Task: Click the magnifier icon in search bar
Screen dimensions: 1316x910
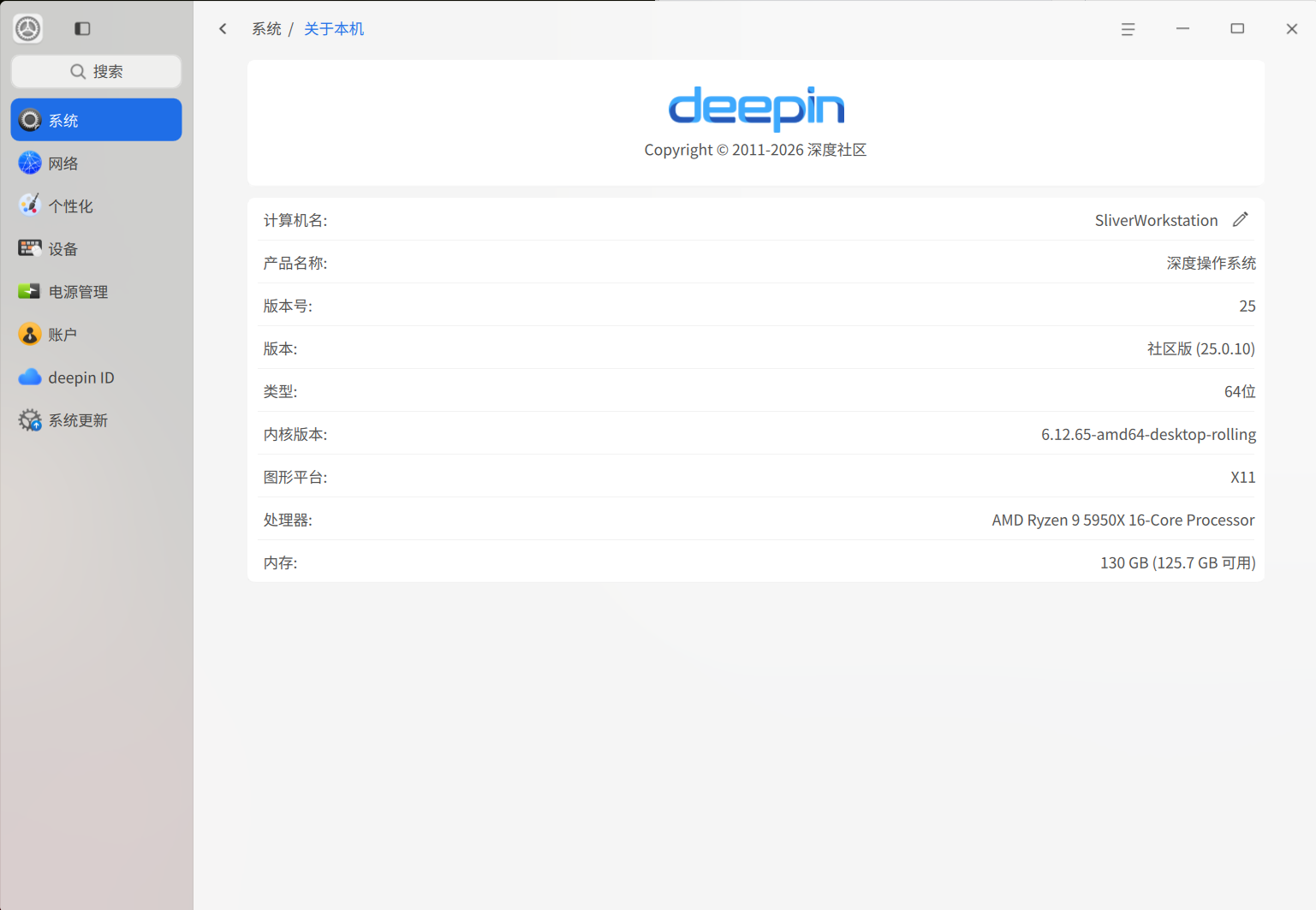Action: [78, 71]
